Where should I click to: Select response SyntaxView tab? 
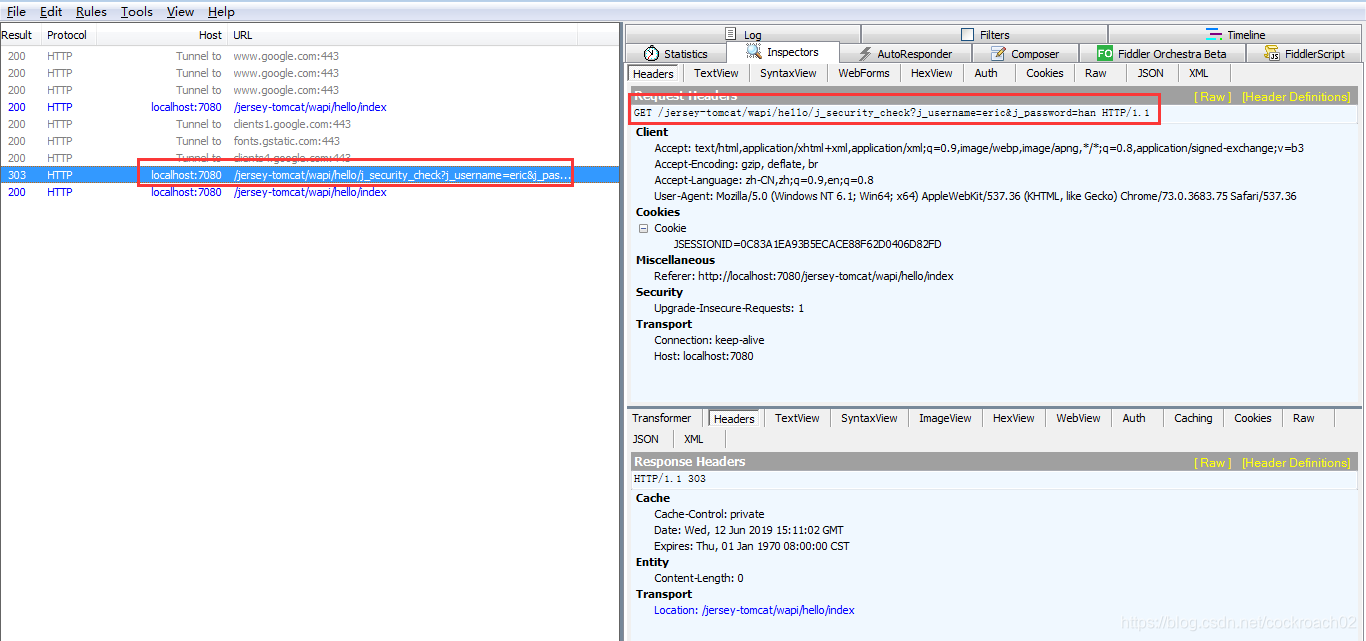tap(869, 418)
